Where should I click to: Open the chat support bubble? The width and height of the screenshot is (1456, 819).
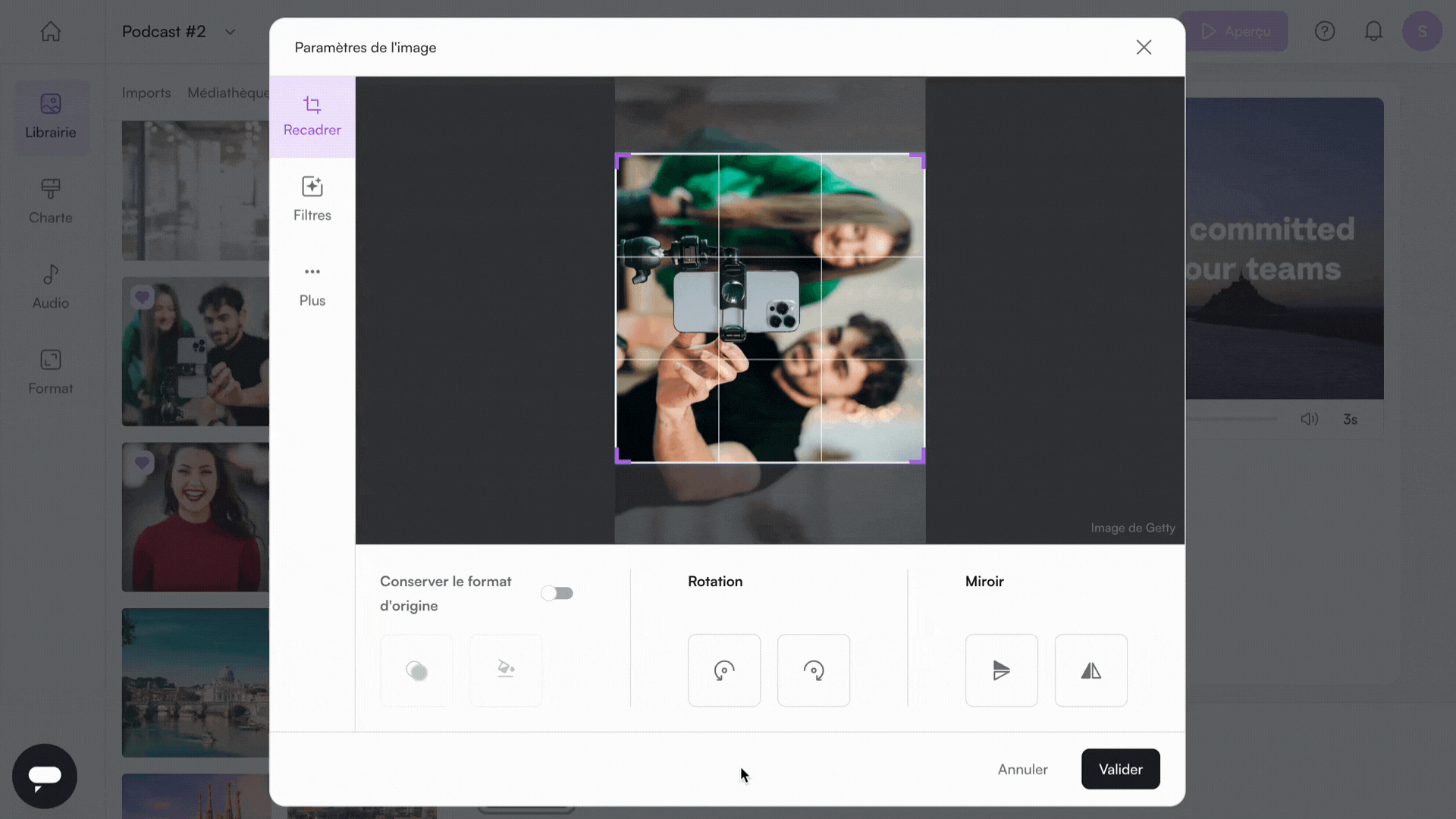pyautogui.click(x=45, y=776)
